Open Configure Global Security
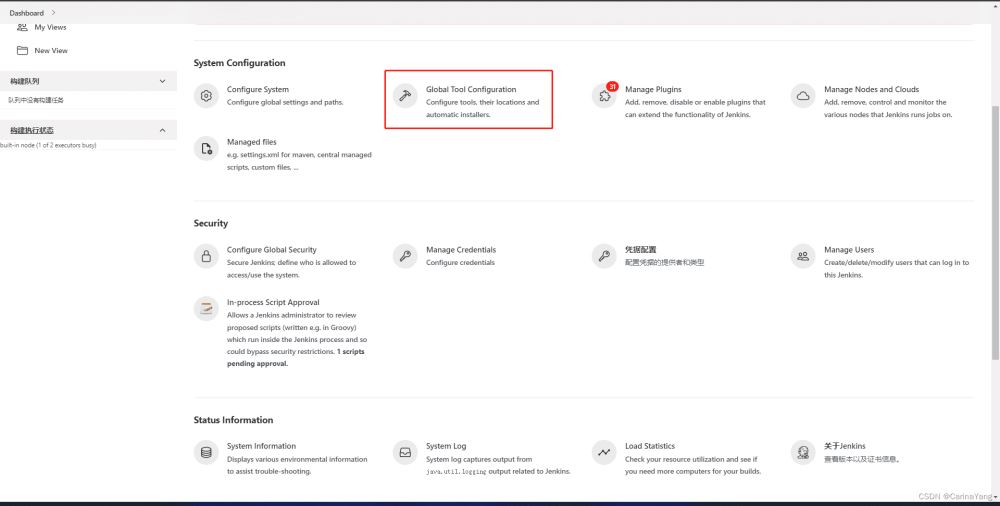The width and height of the screenshot is (1000, 506). 272,249
